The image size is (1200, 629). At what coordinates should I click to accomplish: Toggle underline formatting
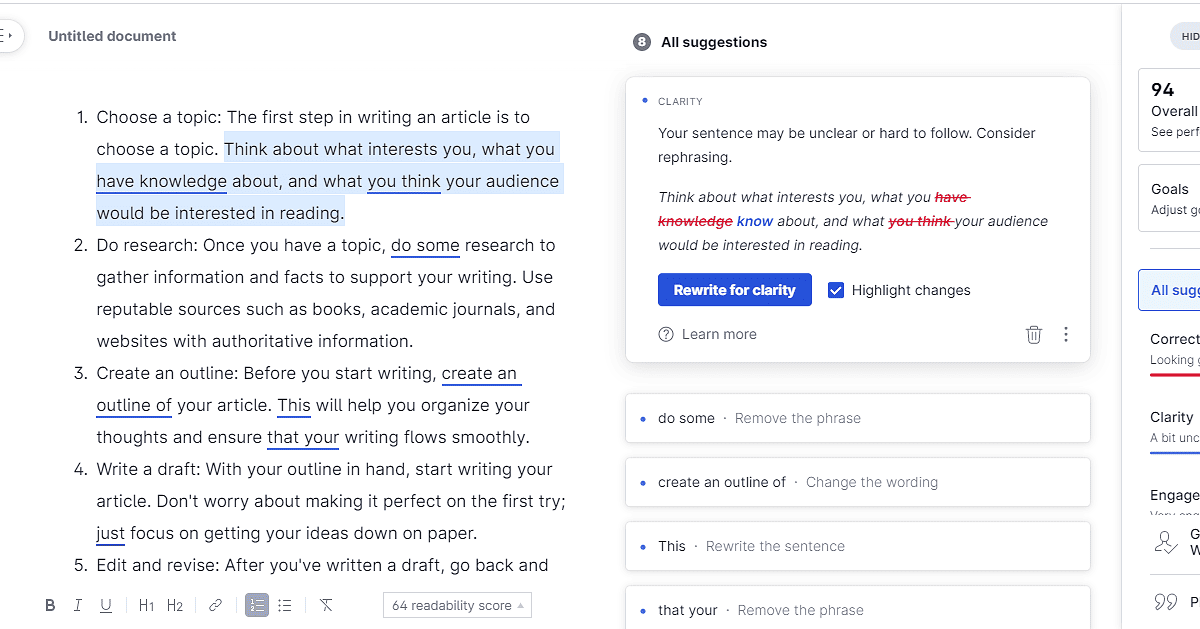pyautogui.click(x=106, y=605)
